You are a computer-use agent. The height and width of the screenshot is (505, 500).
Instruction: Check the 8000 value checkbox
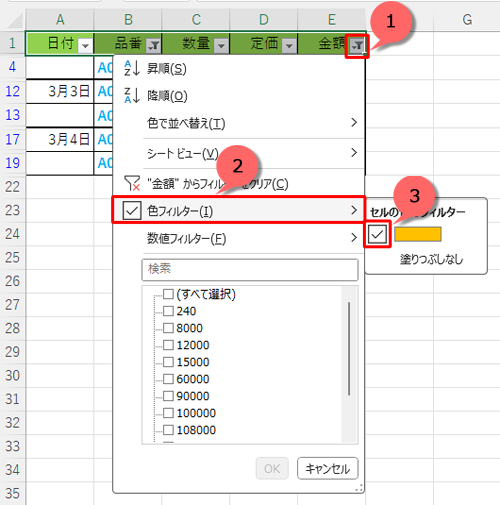point(168,328)
